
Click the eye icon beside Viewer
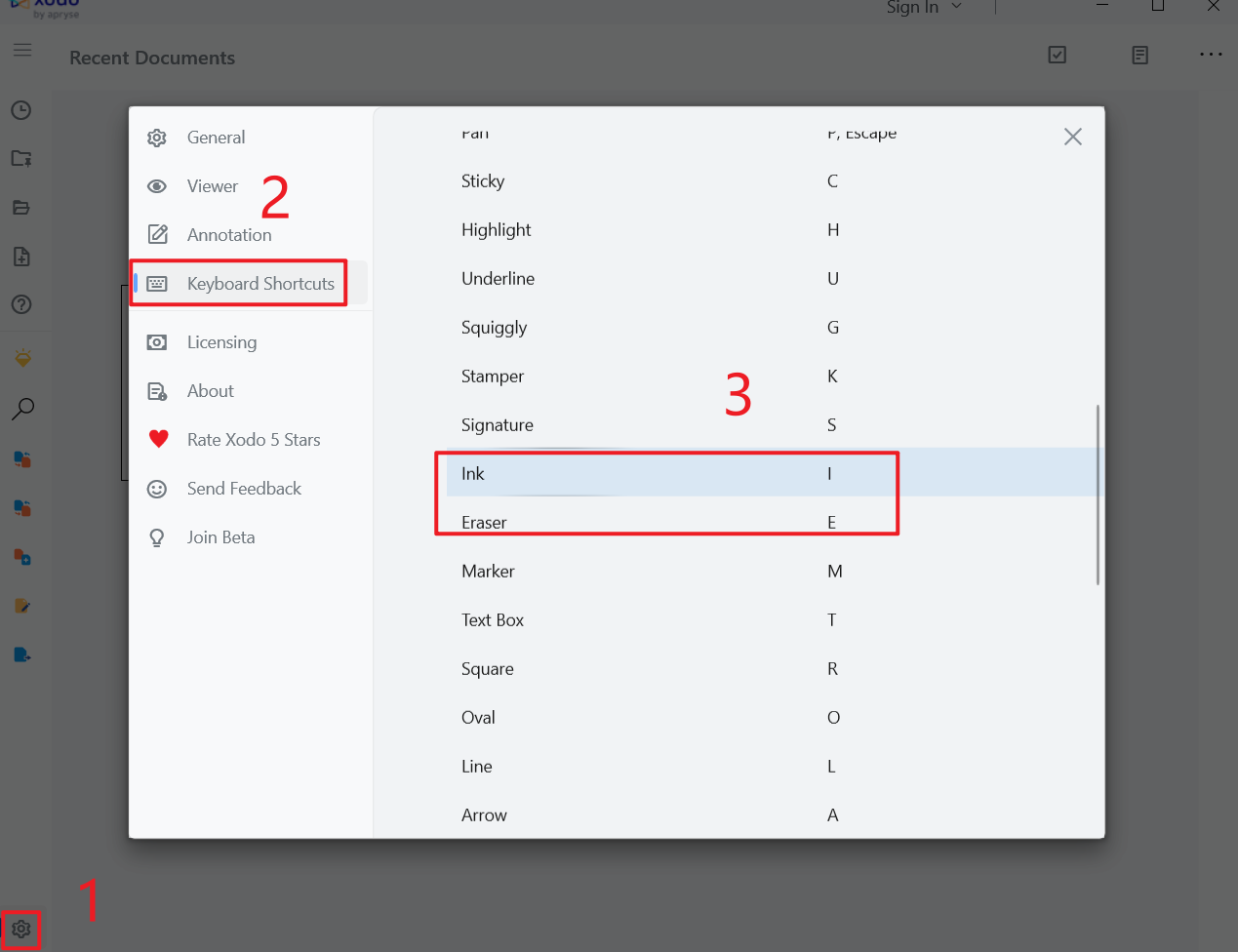point(157,186)
